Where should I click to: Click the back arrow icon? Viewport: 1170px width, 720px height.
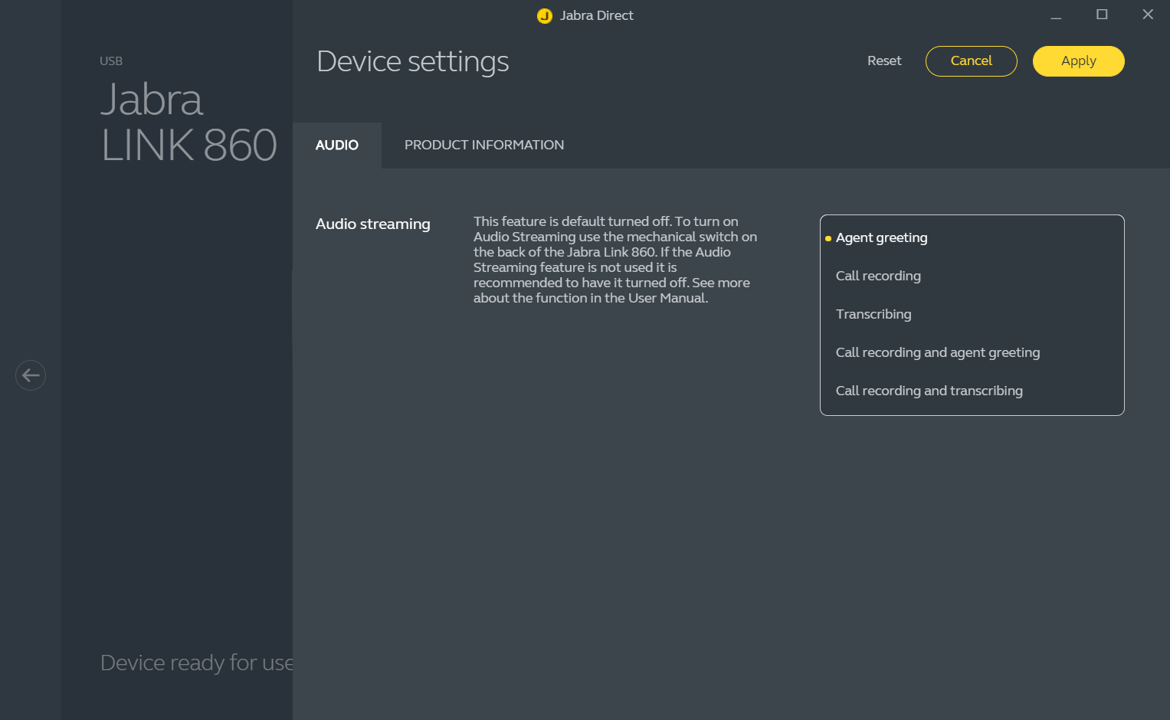coord(31,375)
